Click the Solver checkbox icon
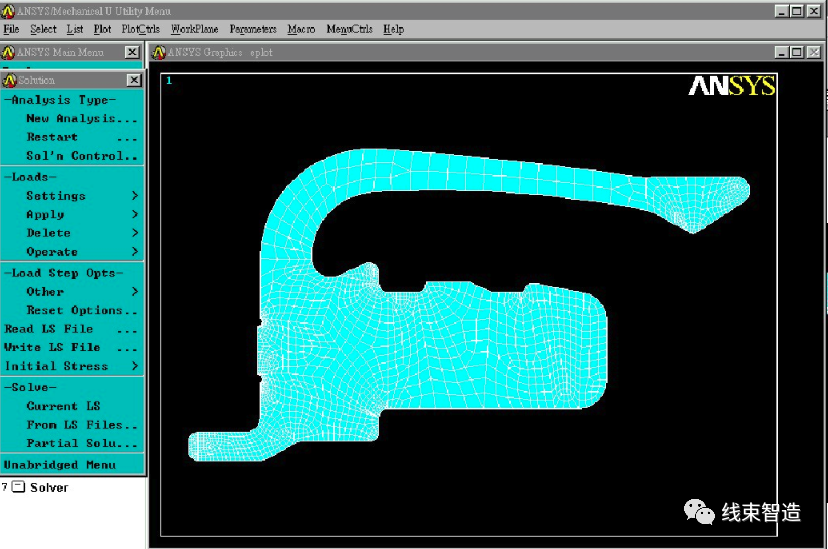 pos(17,487)
